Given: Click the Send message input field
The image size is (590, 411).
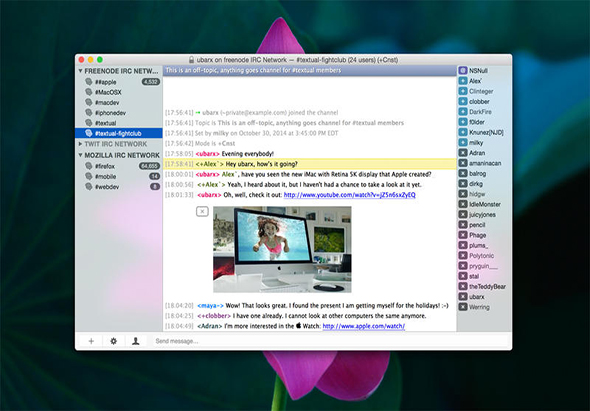Looking at the screenshot, I should click(330, 341).
